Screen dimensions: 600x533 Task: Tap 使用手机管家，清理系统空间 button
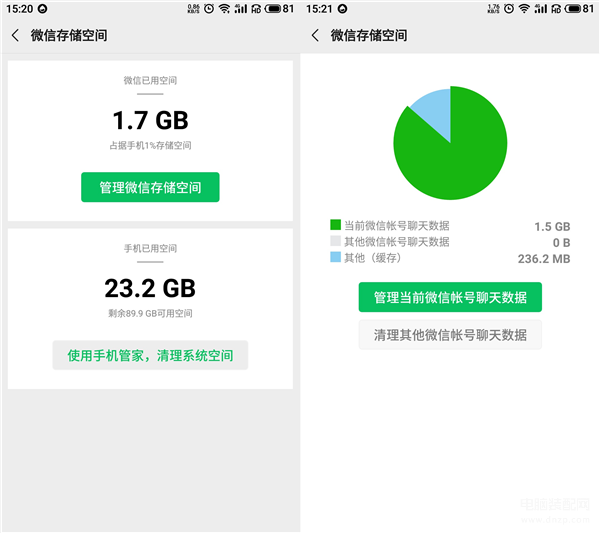click(x=150, y=355)
